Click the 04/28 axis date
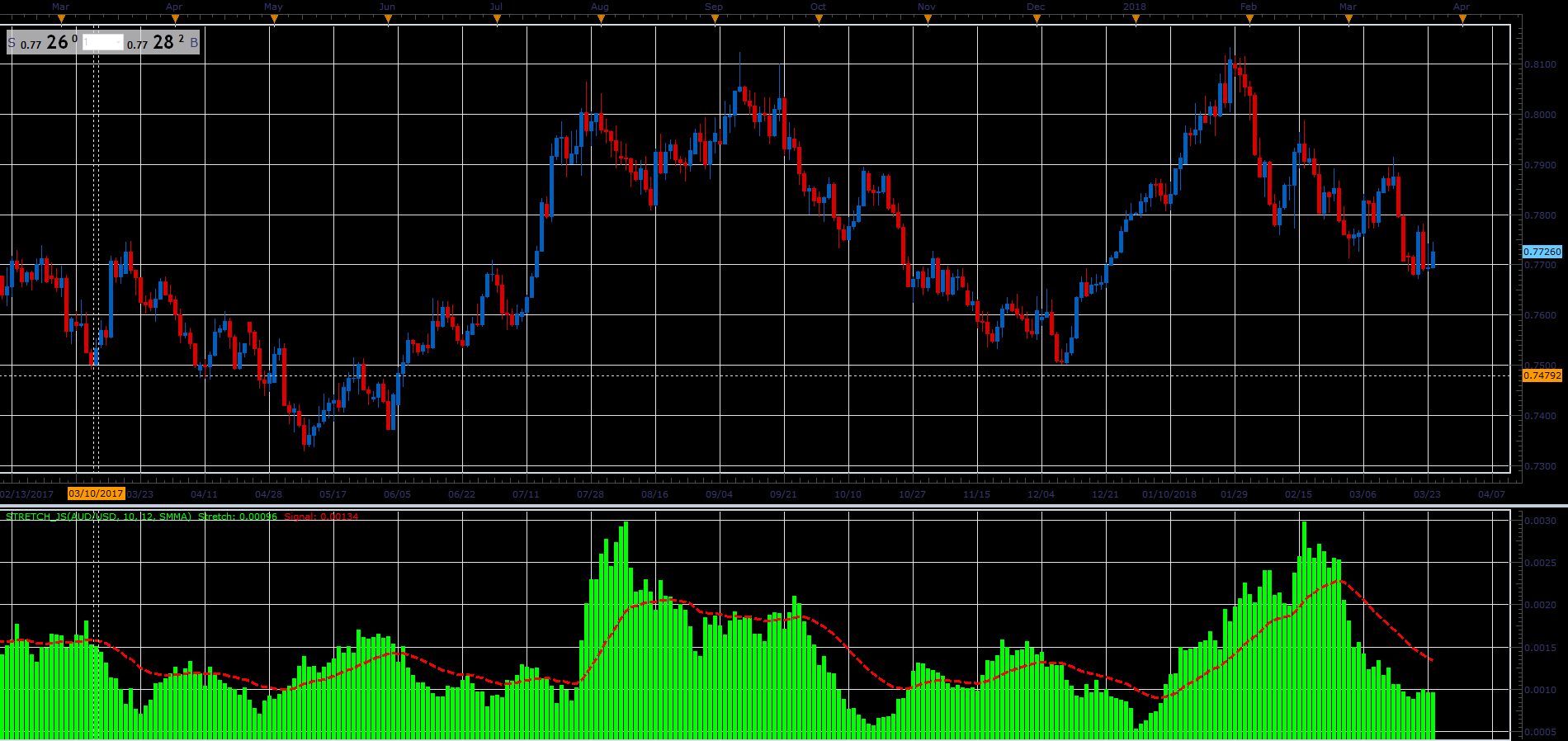Image resolution: width=1568 pixels, height=741 pixels. [268, 494]
